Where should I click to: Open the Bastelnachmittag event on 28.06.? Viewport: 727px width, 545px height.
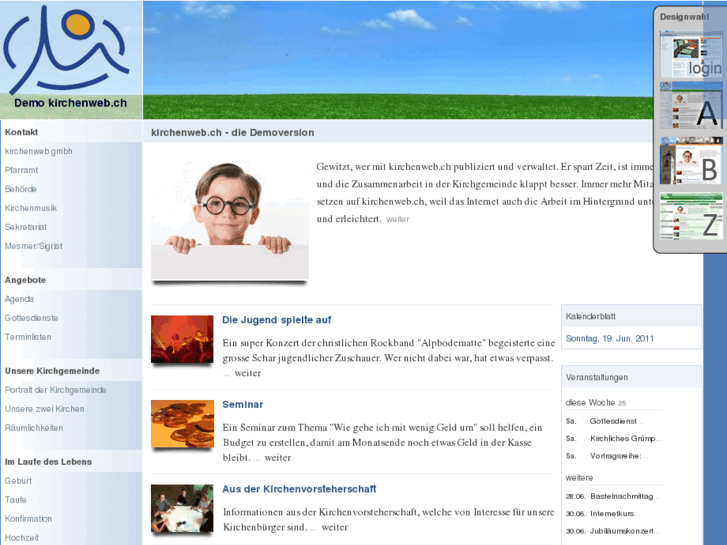click(x=625, y=496)
